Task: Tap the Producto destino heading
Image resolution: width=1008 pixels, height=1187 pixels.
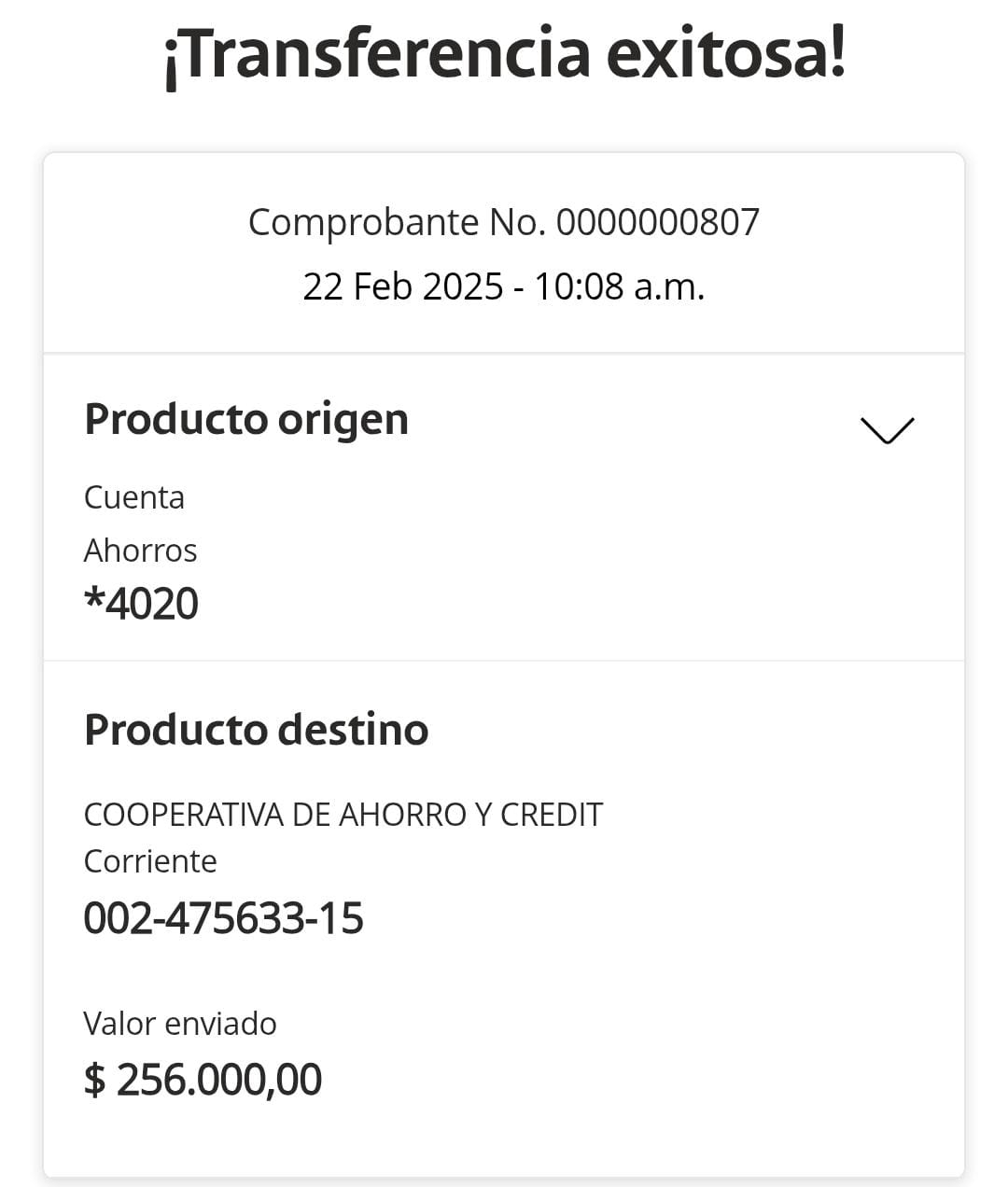Action: 256,730
